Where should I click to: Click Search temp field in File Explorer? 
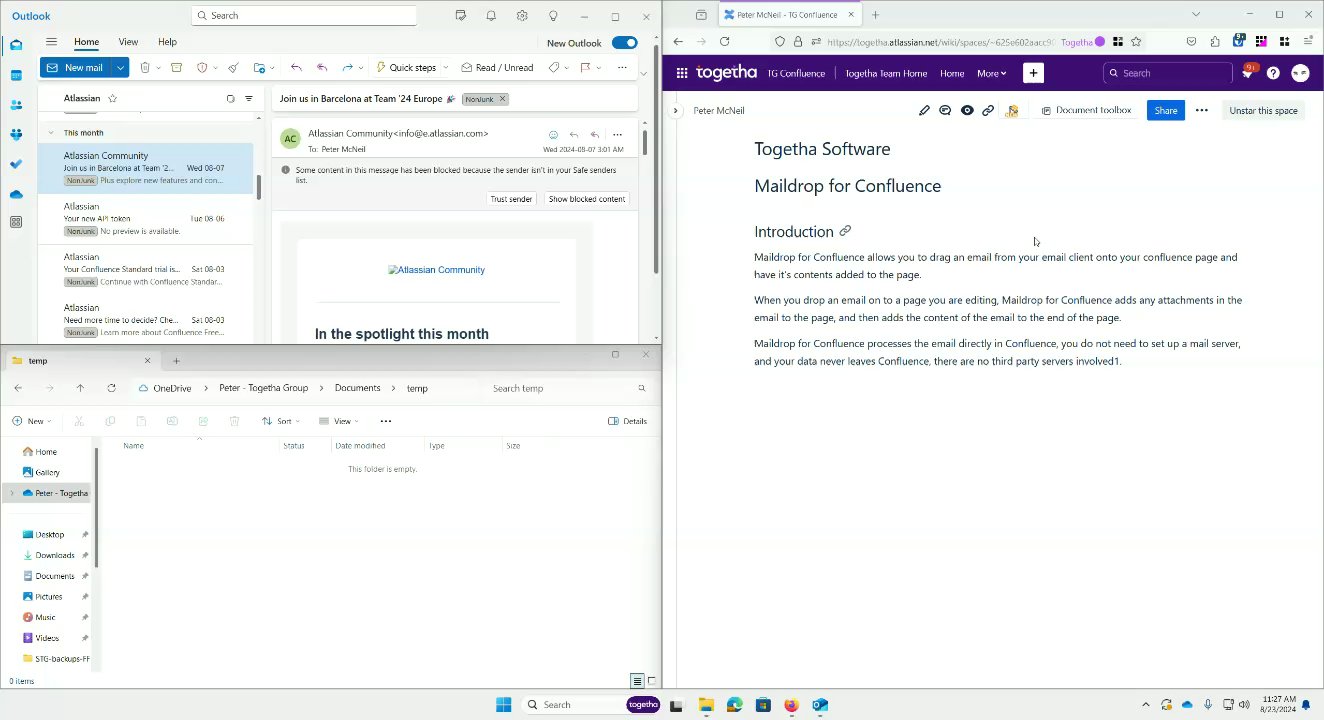pos(568,388)
